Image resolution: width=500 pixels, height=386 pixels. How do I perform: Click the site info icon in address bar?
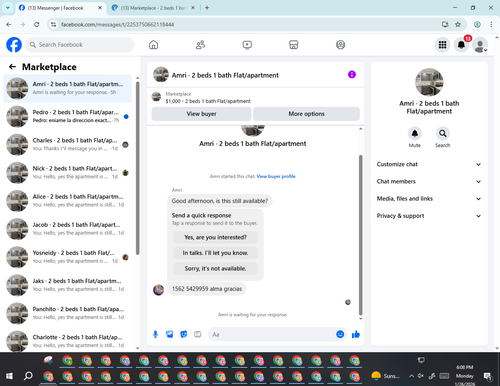point(54,24)
